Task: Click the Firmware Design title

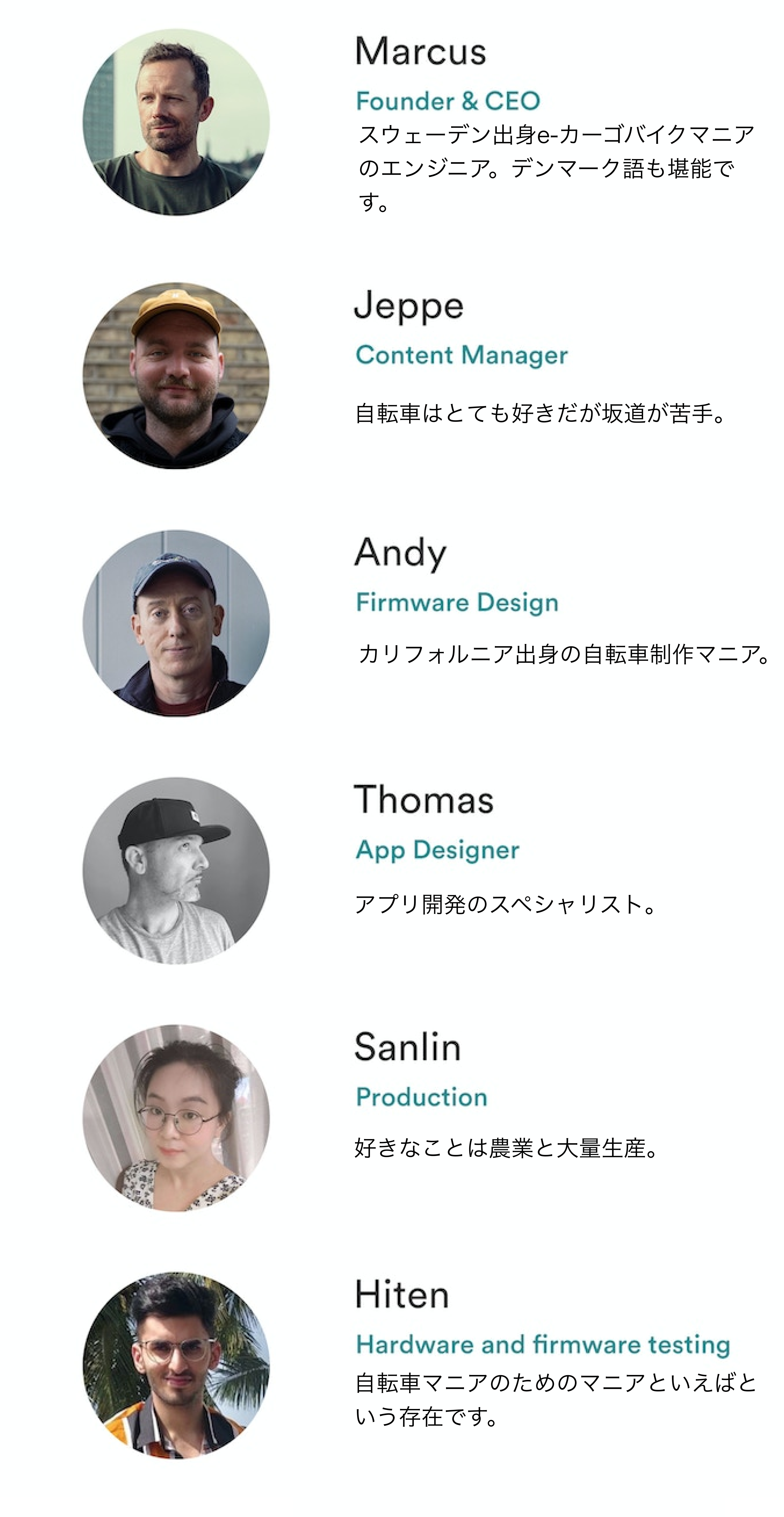Action: pyautogui.click(x=457, y=603)
